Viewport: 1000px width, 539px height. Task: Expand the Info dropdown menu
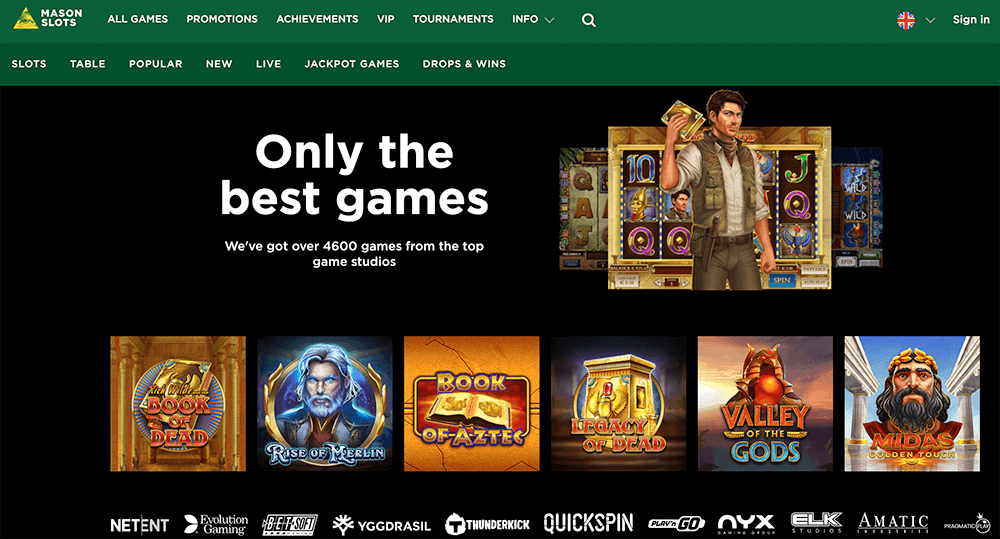click(533, 19)
